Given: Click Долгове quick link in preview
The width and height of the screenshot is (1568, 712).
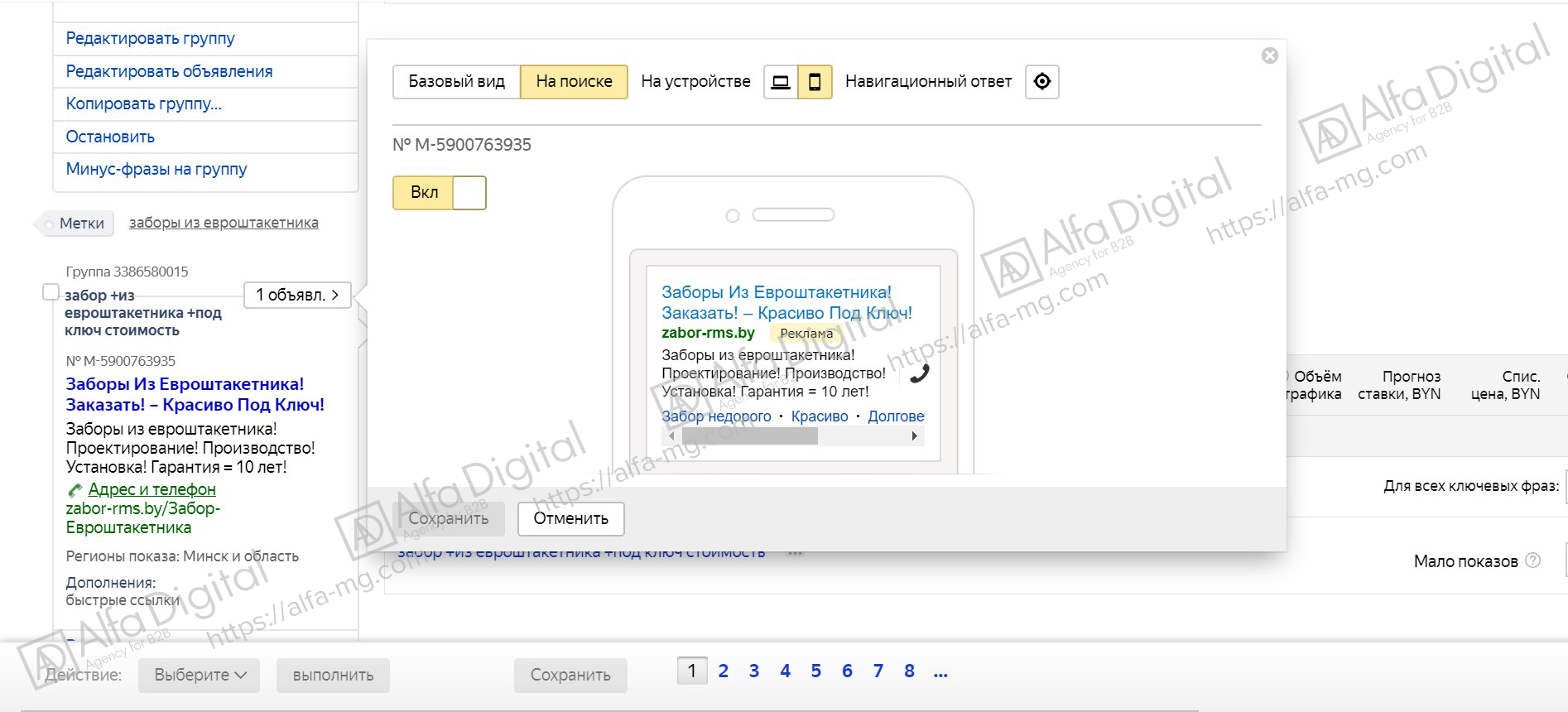Looking at the screenshot, I should (896, 416).
